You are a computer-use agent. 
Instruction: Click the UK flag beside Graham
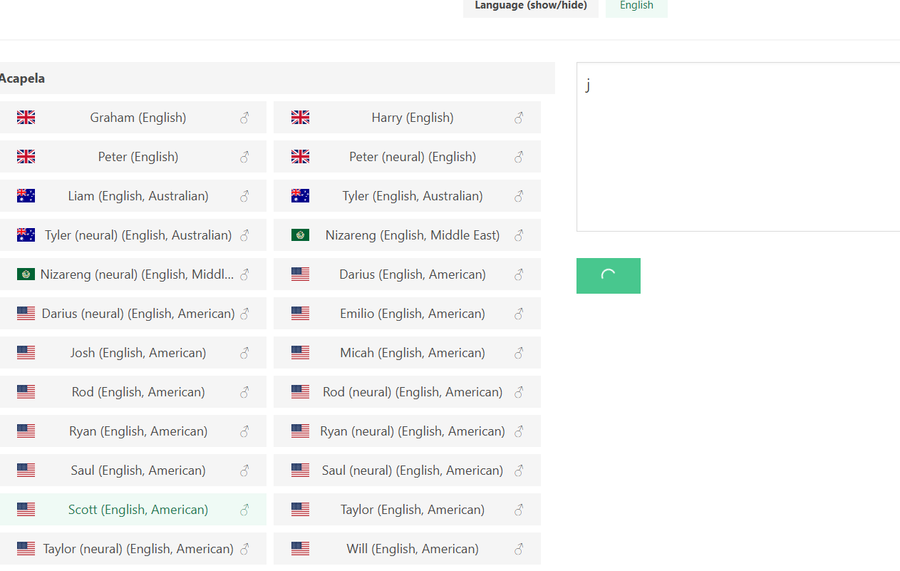coord(26,118)
